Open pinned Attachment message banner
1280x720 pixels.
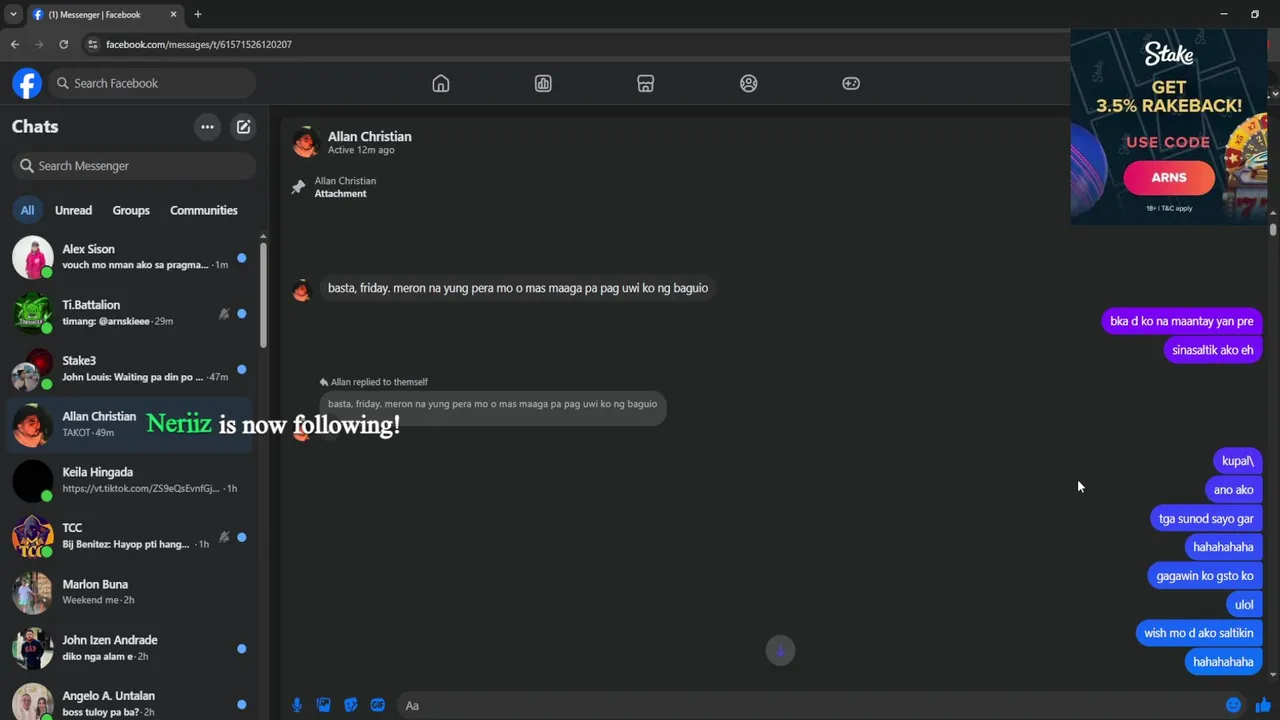pos(345,187)
